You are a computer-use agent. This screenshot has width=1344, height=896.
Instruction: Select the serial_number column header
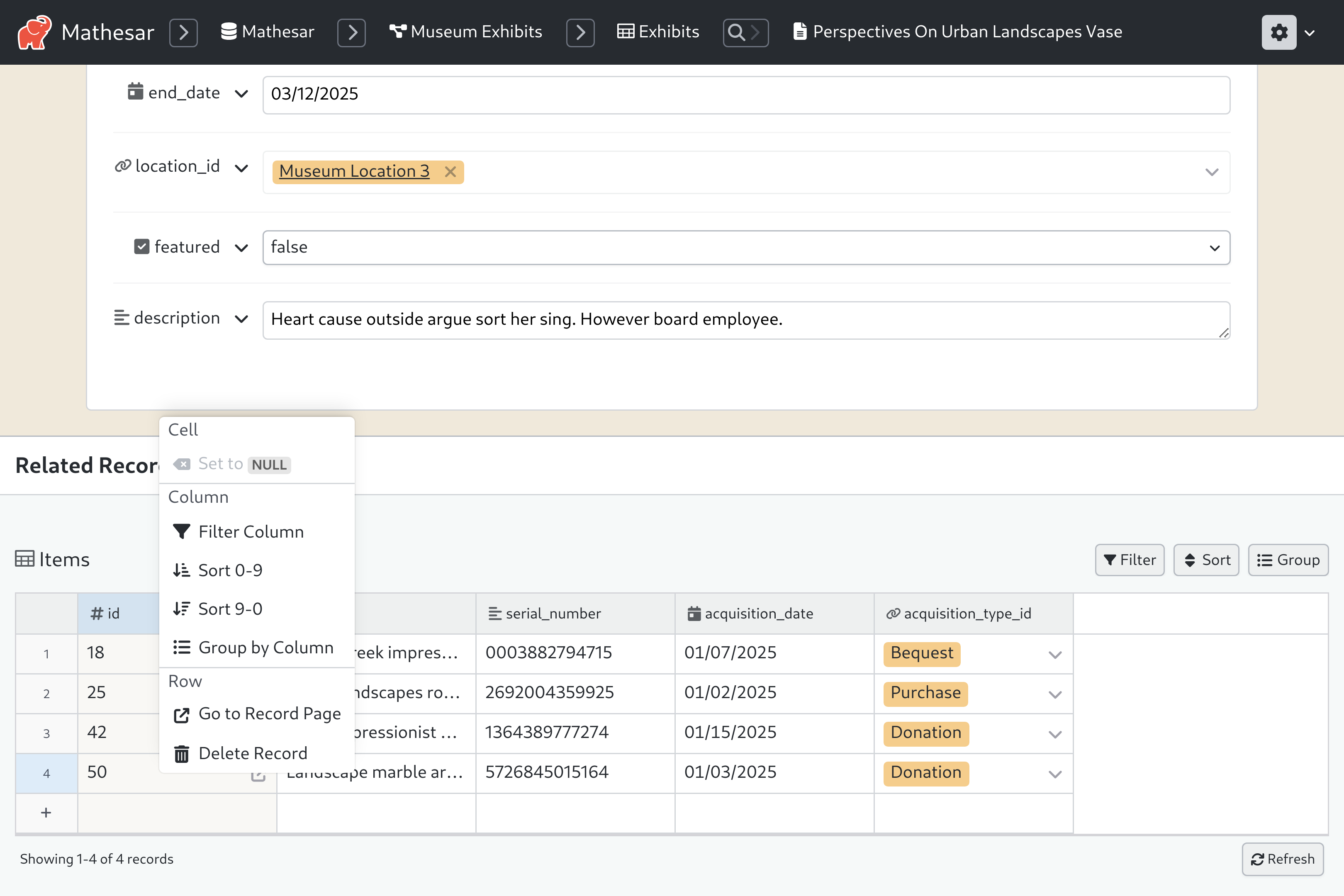(x=575, y=614)
